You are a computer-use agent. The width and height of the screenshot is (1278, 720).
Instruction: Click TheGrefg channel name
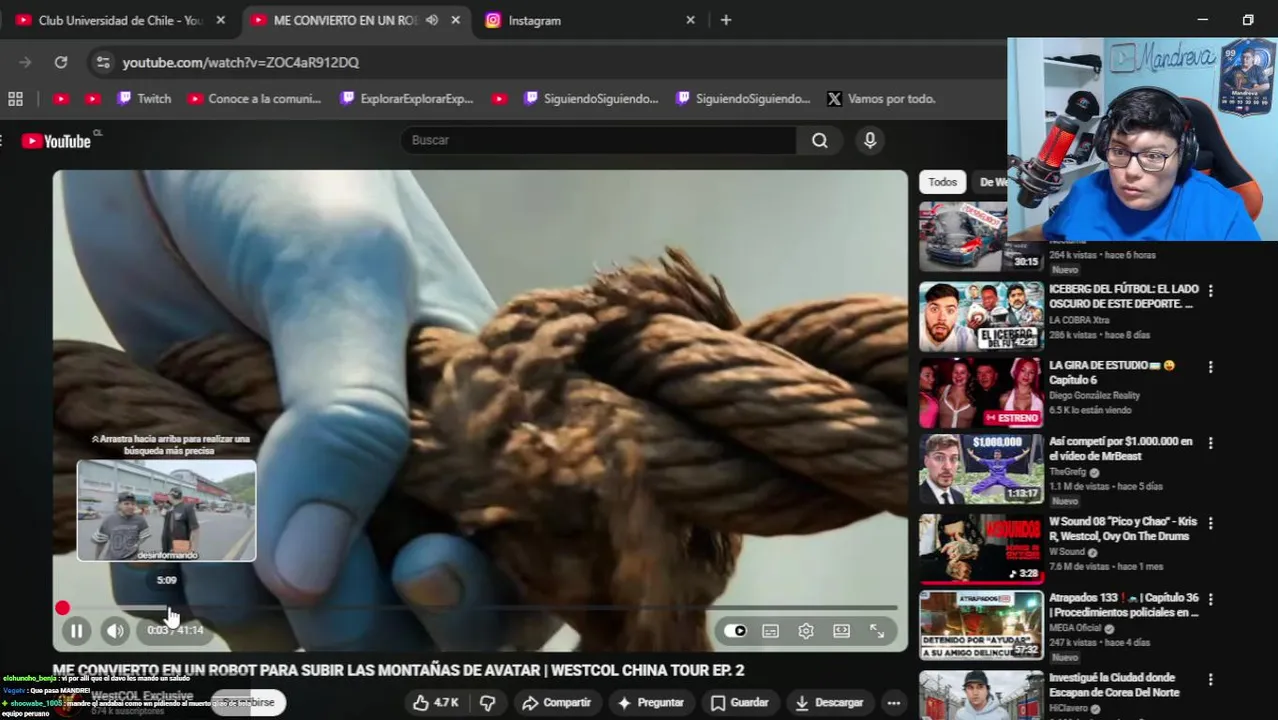pos(1069,472)
